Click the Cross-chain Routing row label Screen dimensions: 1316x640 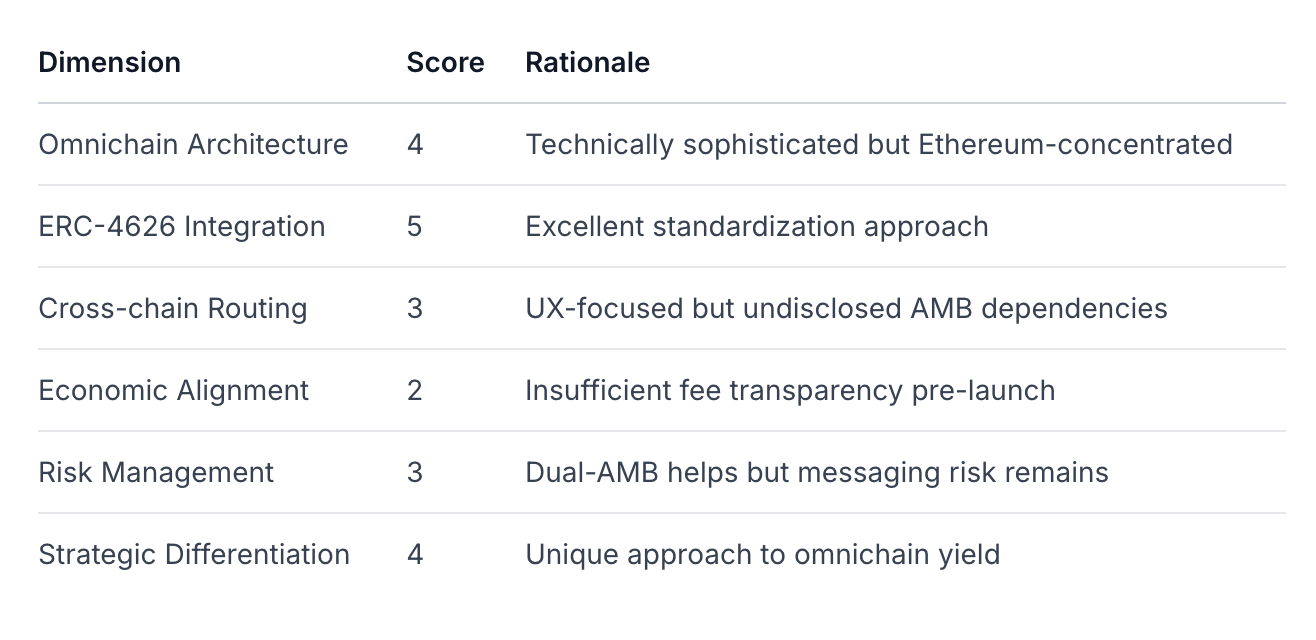click(x=172, y=308)
